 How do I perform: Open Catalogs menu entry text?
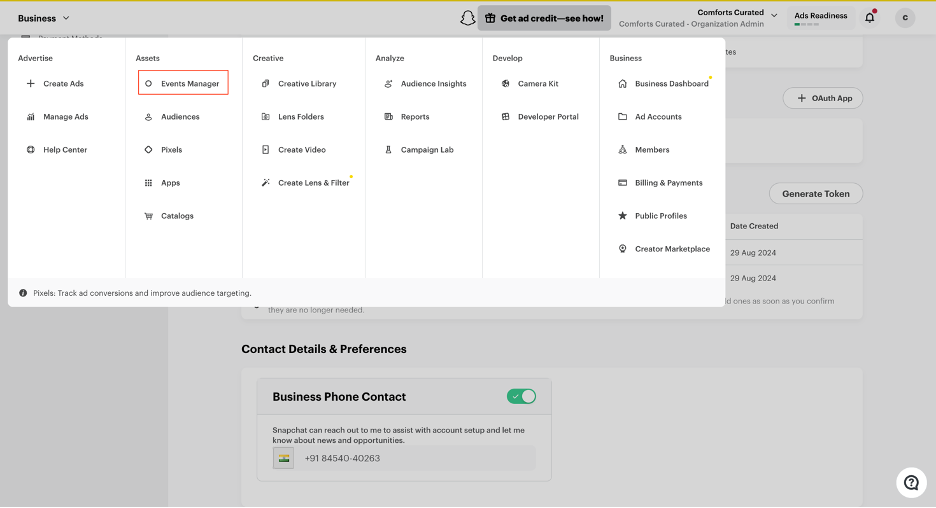coord(177,216)
